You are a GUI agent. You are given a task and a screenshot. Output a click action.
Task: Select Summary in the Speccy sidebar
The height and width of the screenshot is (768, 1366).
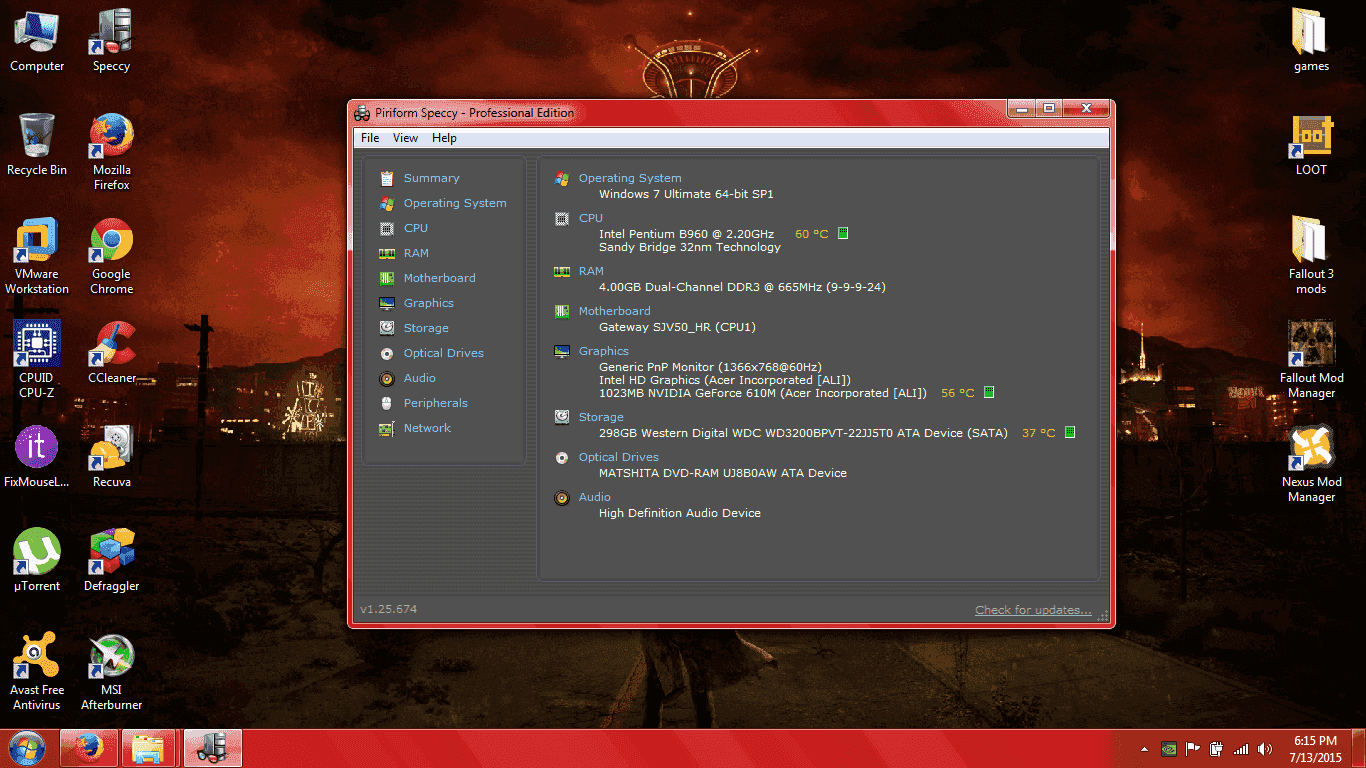(x=431, y=178)
